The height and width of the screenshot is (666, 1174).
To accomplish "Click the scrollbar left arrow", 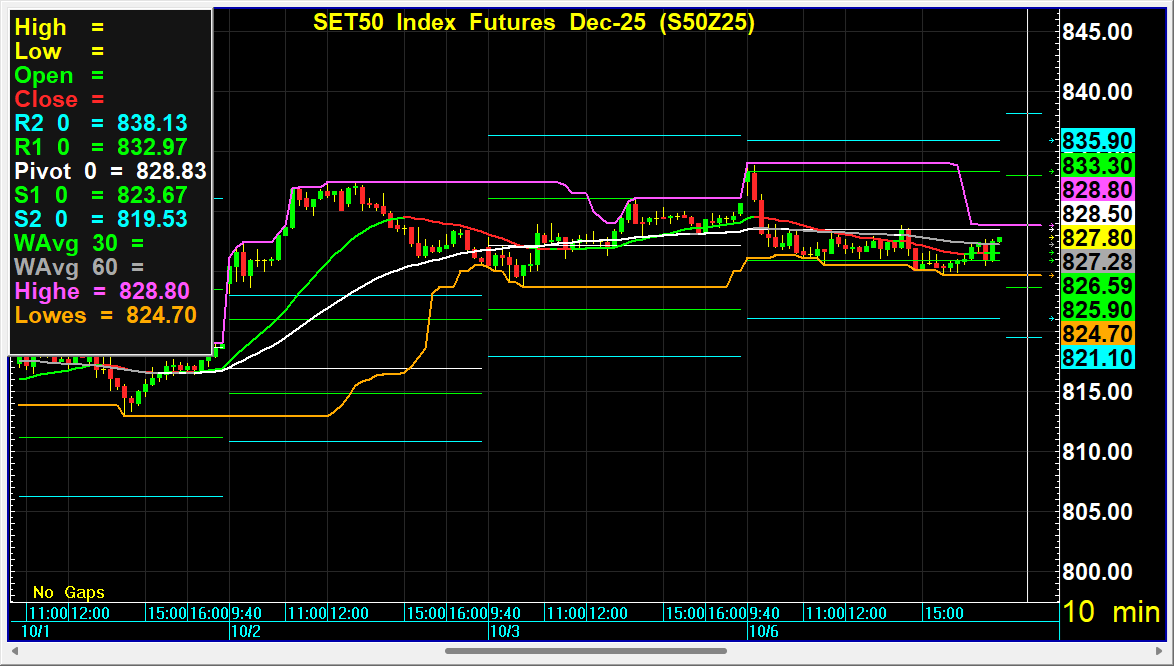I will 13,652.
